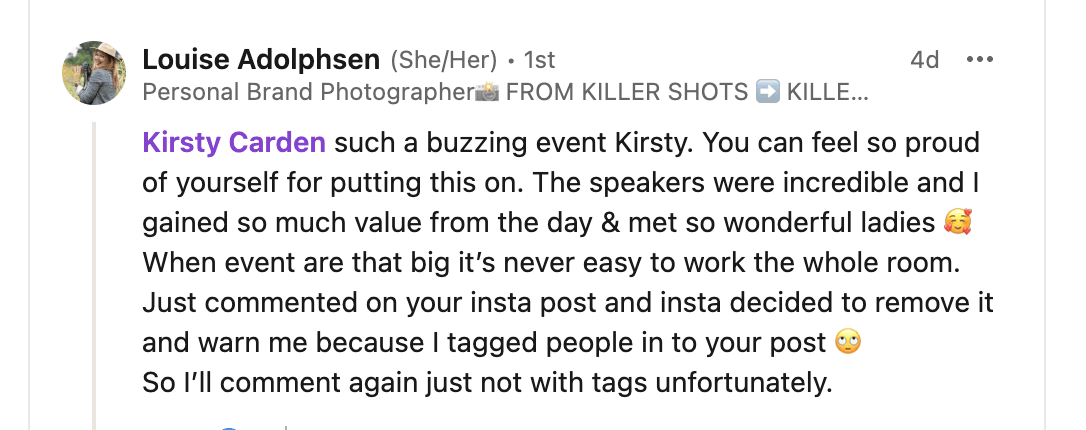Open the three-dot comment options menu
Image resolution: width=1086 pixels, height=430 pixels.
tap(979, 60)
